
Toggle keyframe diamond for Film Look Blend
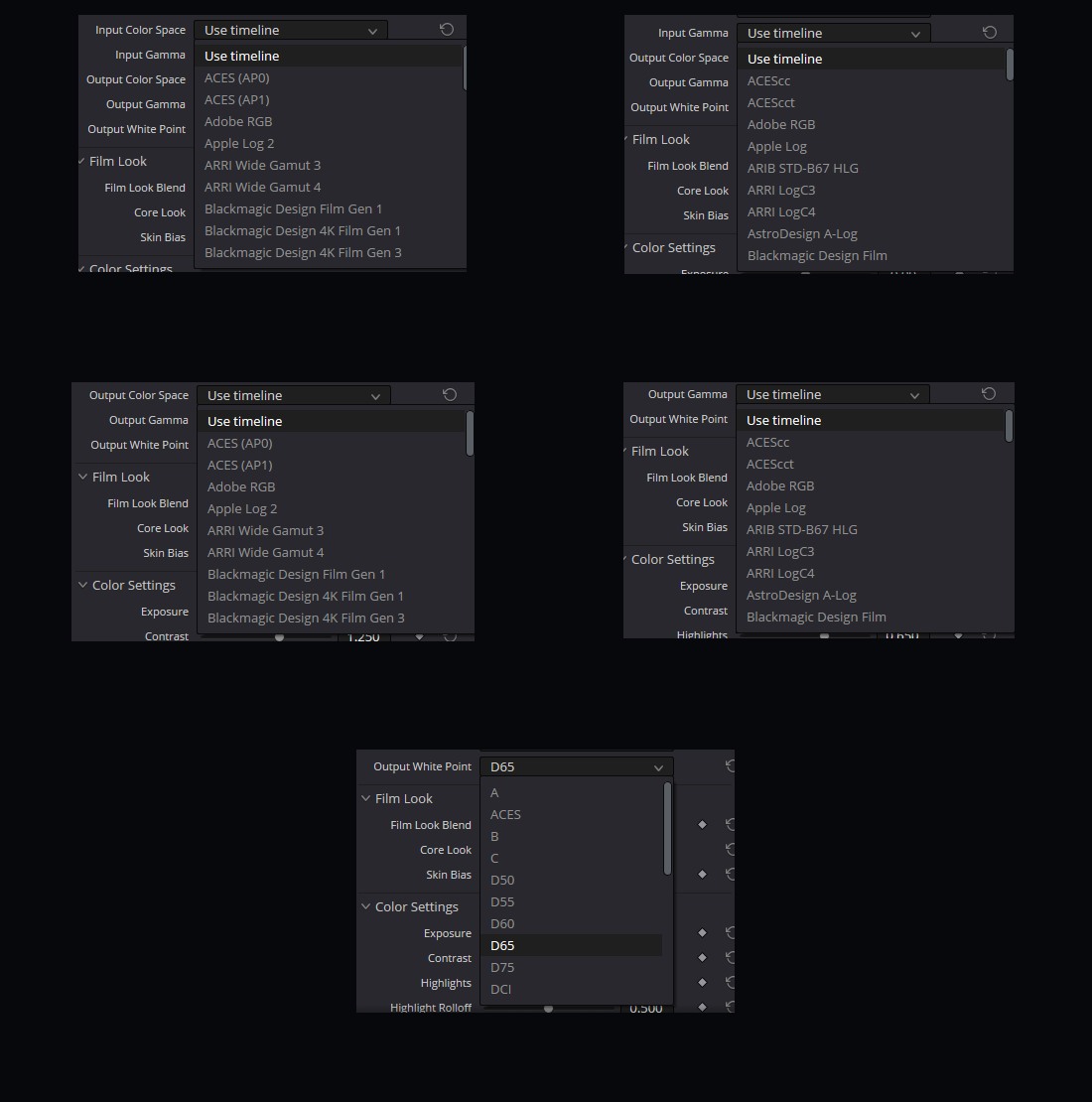point(702,824)
